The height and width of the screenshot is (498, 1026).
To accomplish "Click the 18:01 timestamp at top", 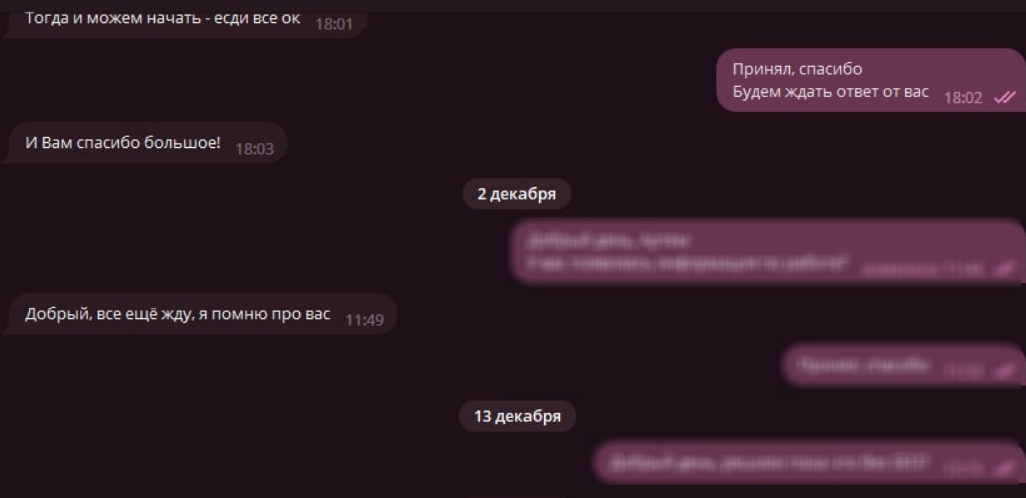I will pyautogui.click(x=334, y=25).
